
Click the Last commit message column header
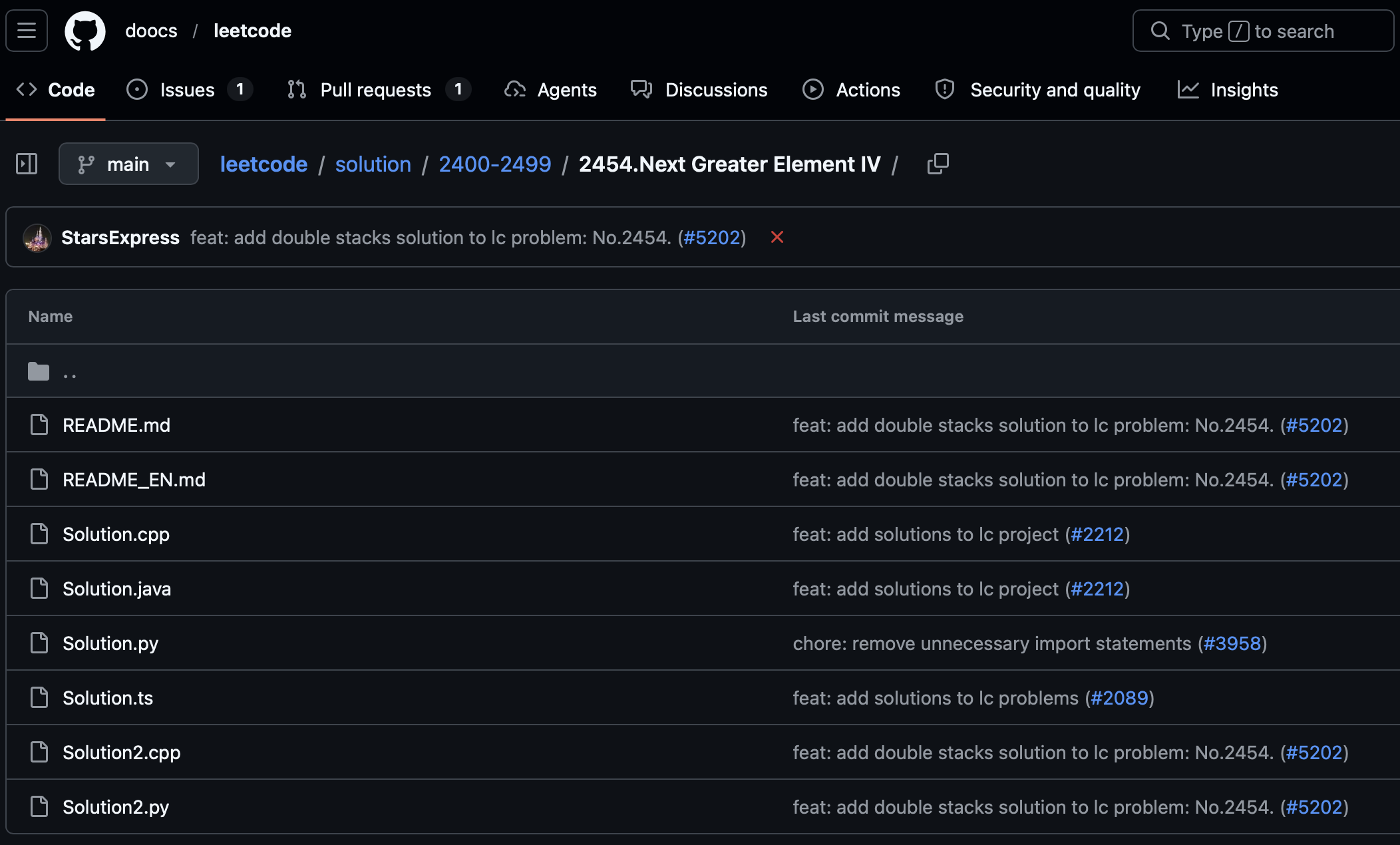tap(878, 316)
